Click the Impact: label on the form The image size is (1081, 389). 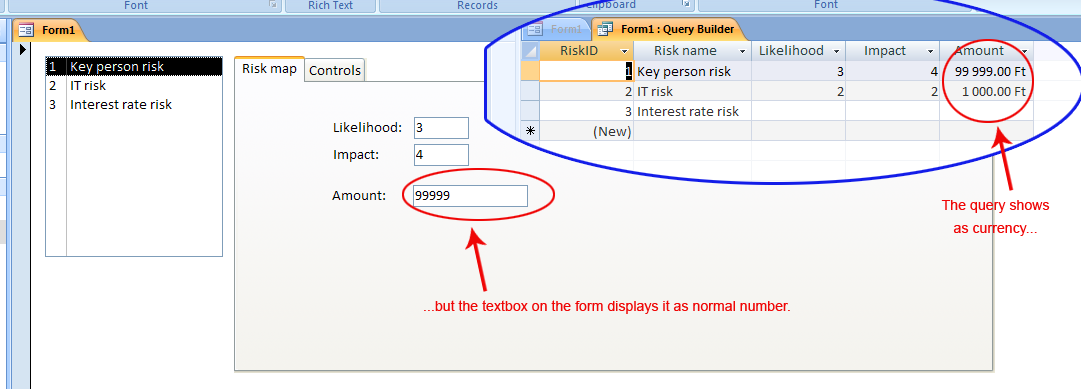click(356, 154)
